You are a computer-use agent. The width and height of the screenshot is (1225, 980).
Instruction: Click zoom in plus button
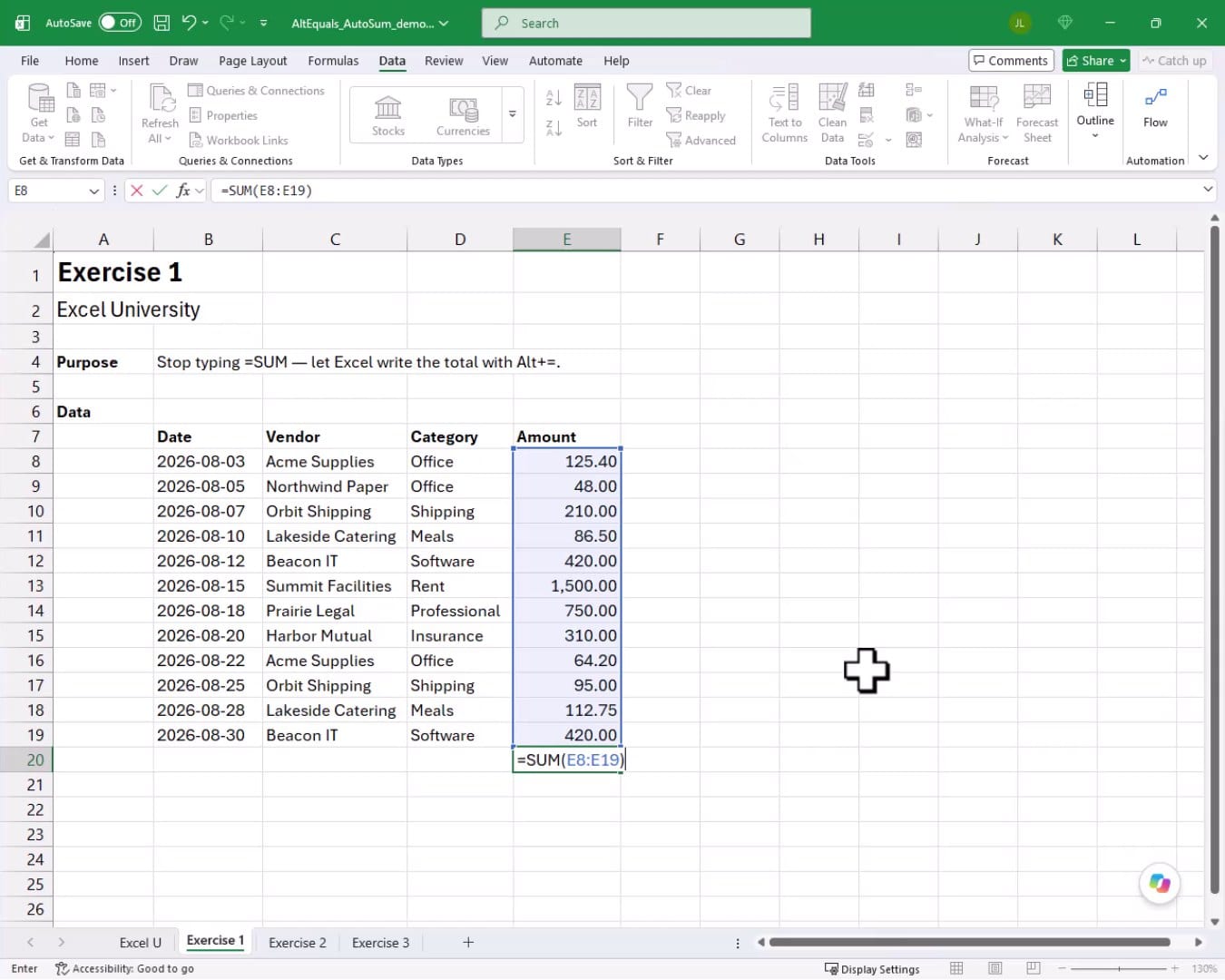pyautogui.click(x=1174, y=969)
